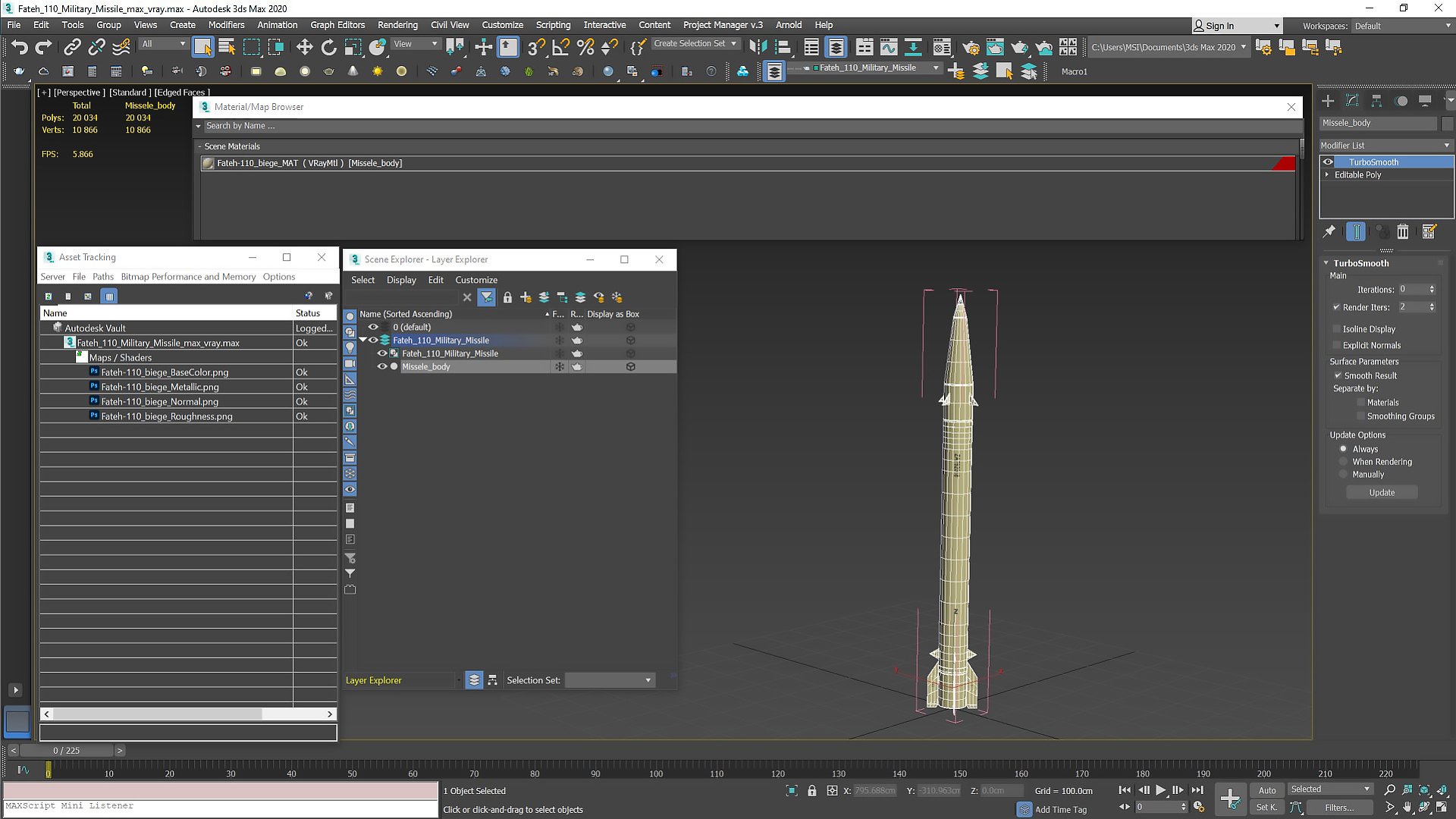This screenshot has width=1456, height=819.
Task: Toggle Smooth Result checkbox
Action: click(x=1338, y=375)
